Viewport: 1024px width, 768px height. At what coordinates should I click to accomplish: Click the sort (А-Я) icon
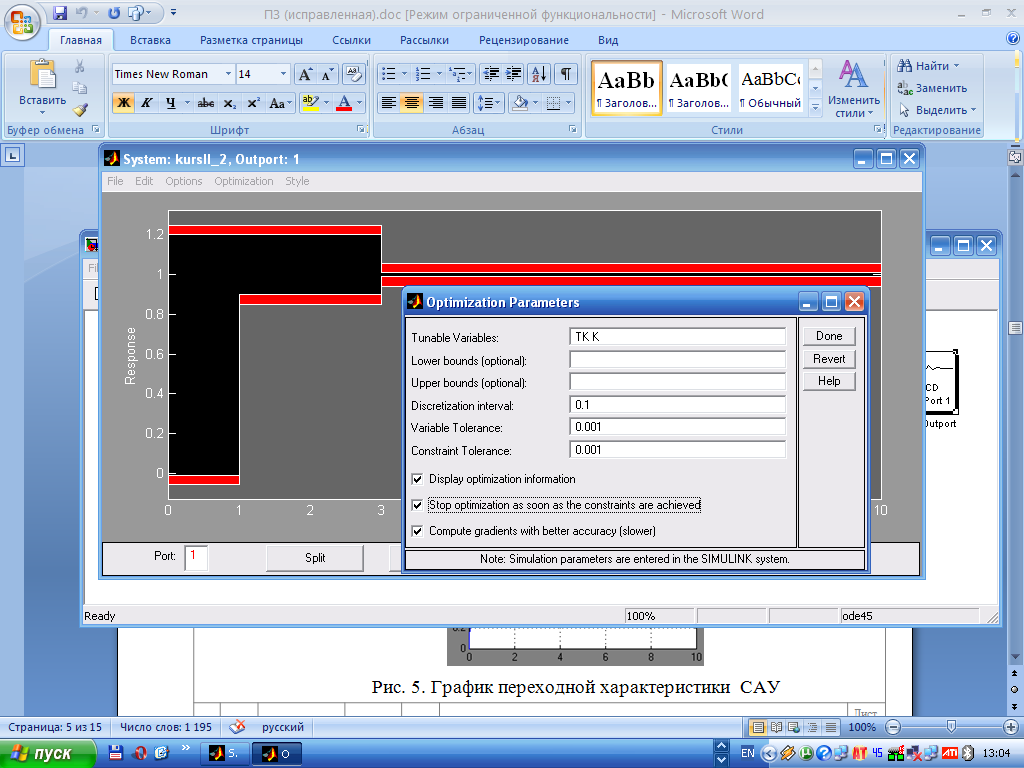pos(539,74)
